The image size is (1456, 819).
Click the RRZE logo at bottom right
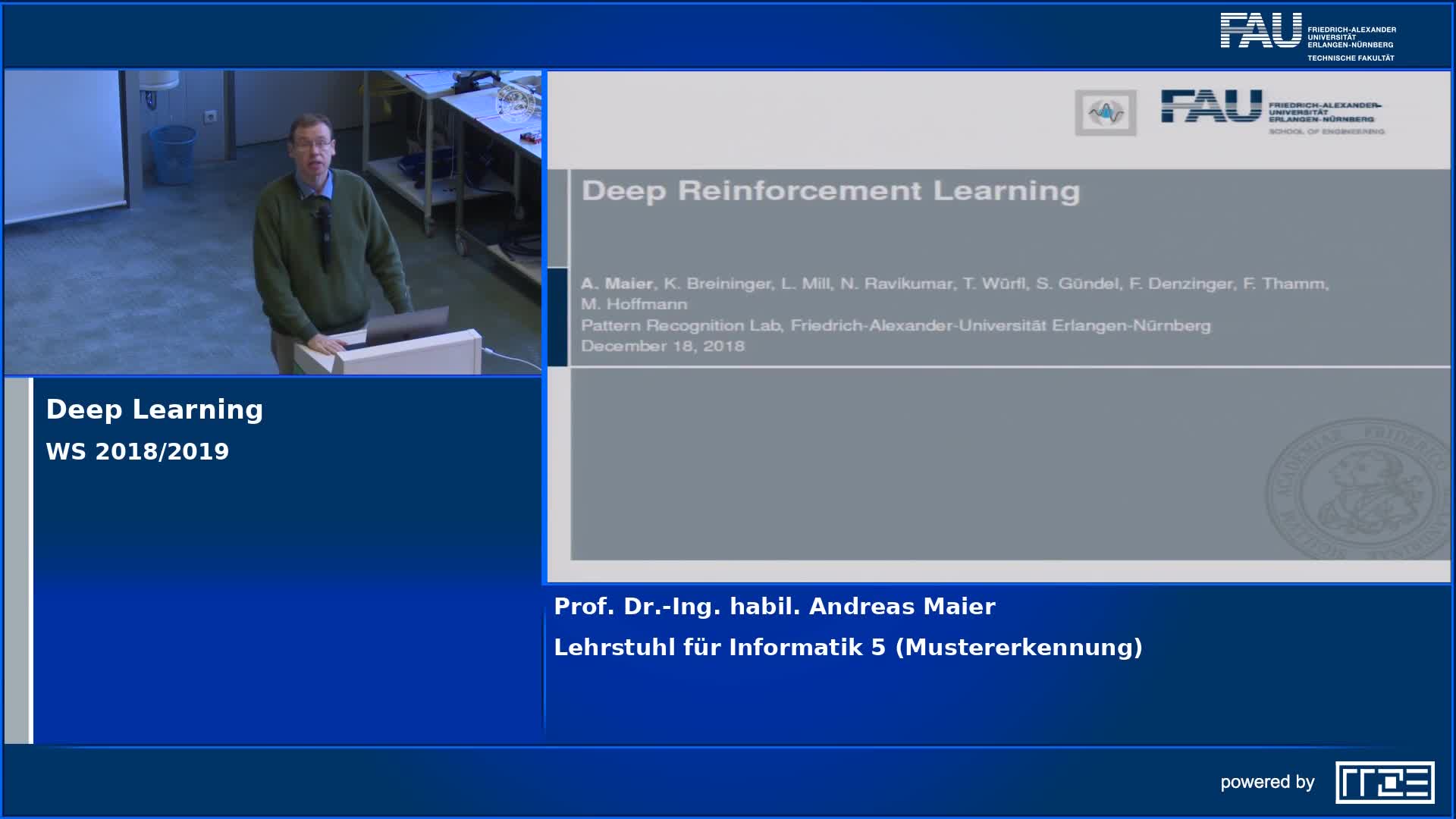coord(1384,782)
